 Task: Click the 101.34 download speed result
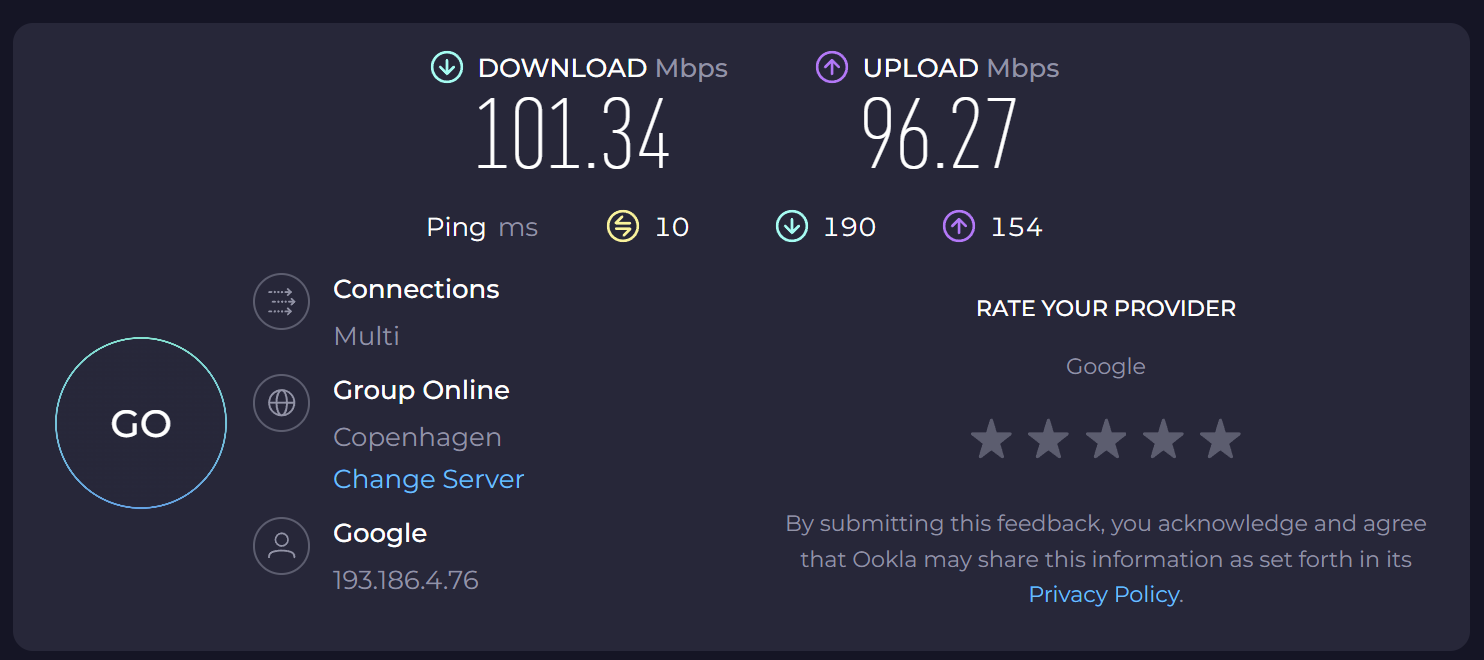coord(572,135)
